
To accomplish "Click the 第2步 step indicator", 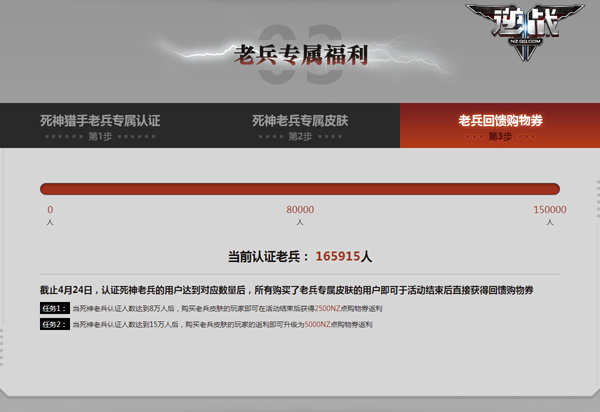I will coord(300,136).
